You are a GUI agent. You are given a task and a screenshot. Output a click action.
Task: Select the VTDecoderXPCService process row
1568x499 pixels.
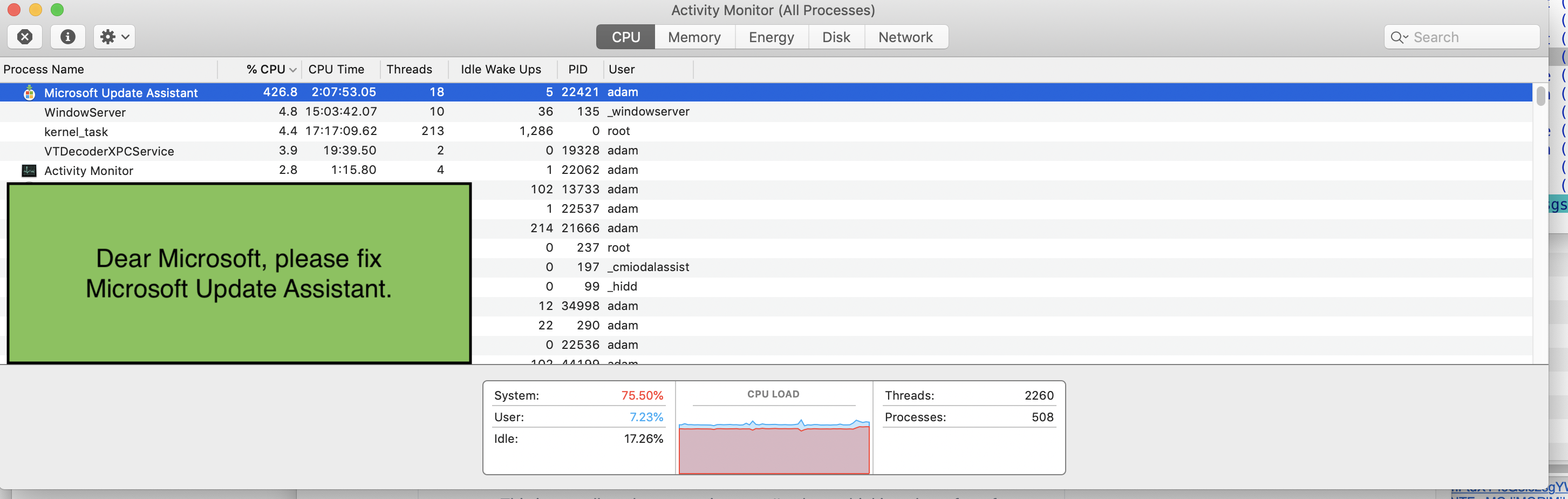[766, 151]
